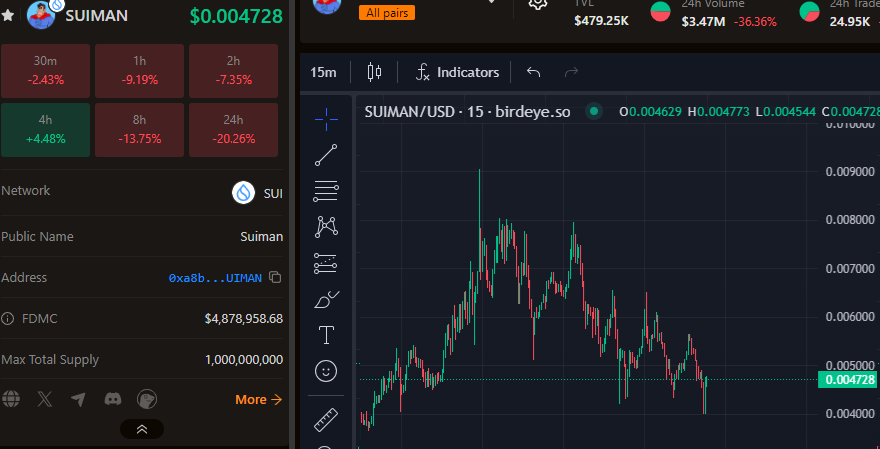Select the 1h price change tile
Screen dimensions: 880x449
click(139, 71)
